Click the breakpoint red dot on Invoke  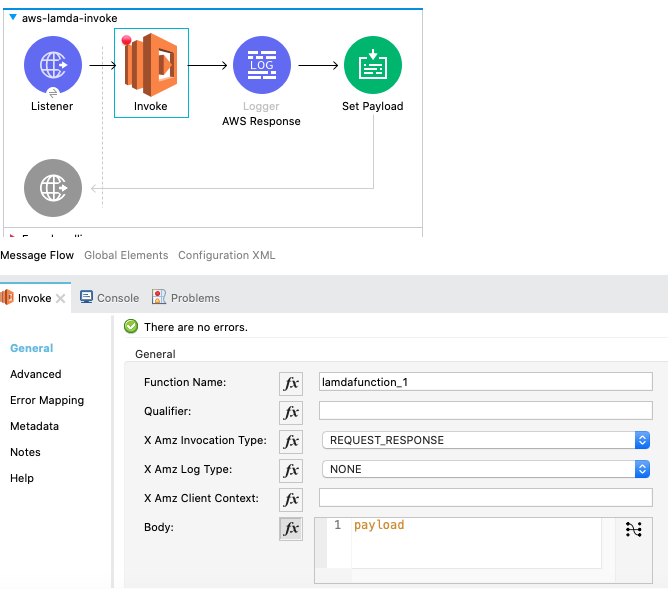(x=127, y=41)
